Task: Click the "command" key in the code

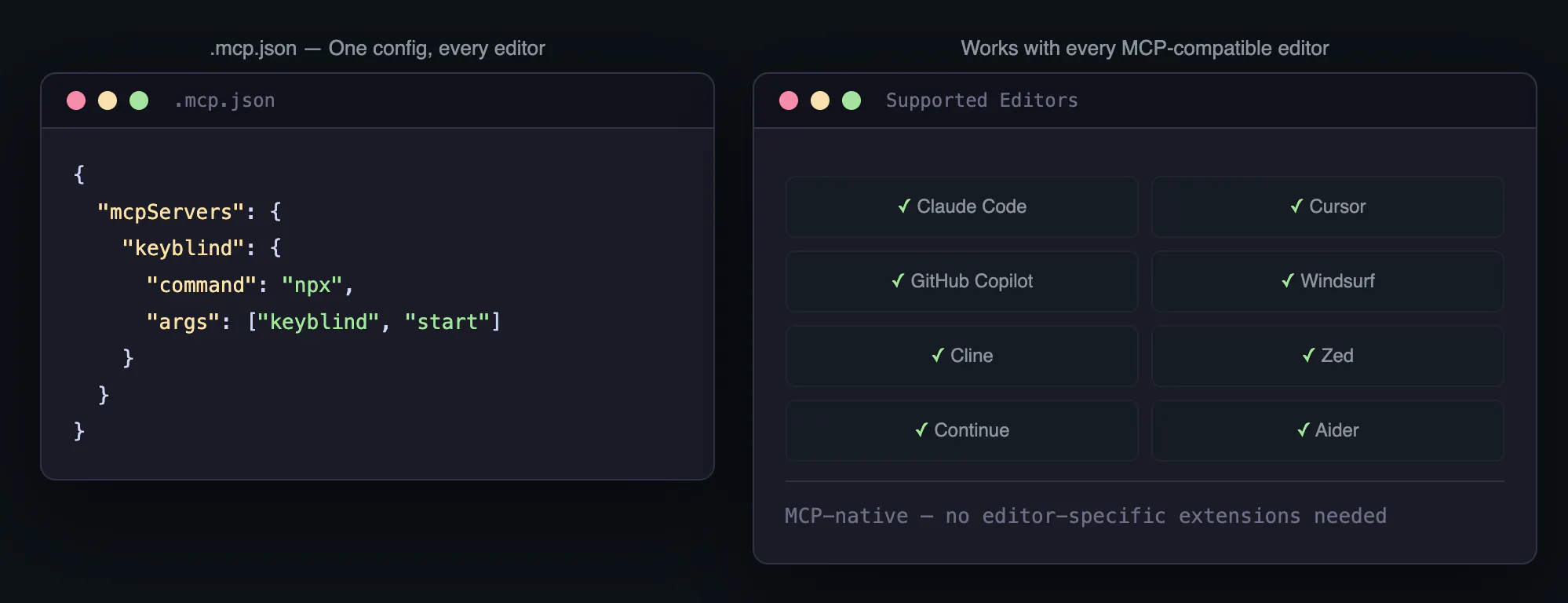Action: pyautogui.click(x=202, y=285)
